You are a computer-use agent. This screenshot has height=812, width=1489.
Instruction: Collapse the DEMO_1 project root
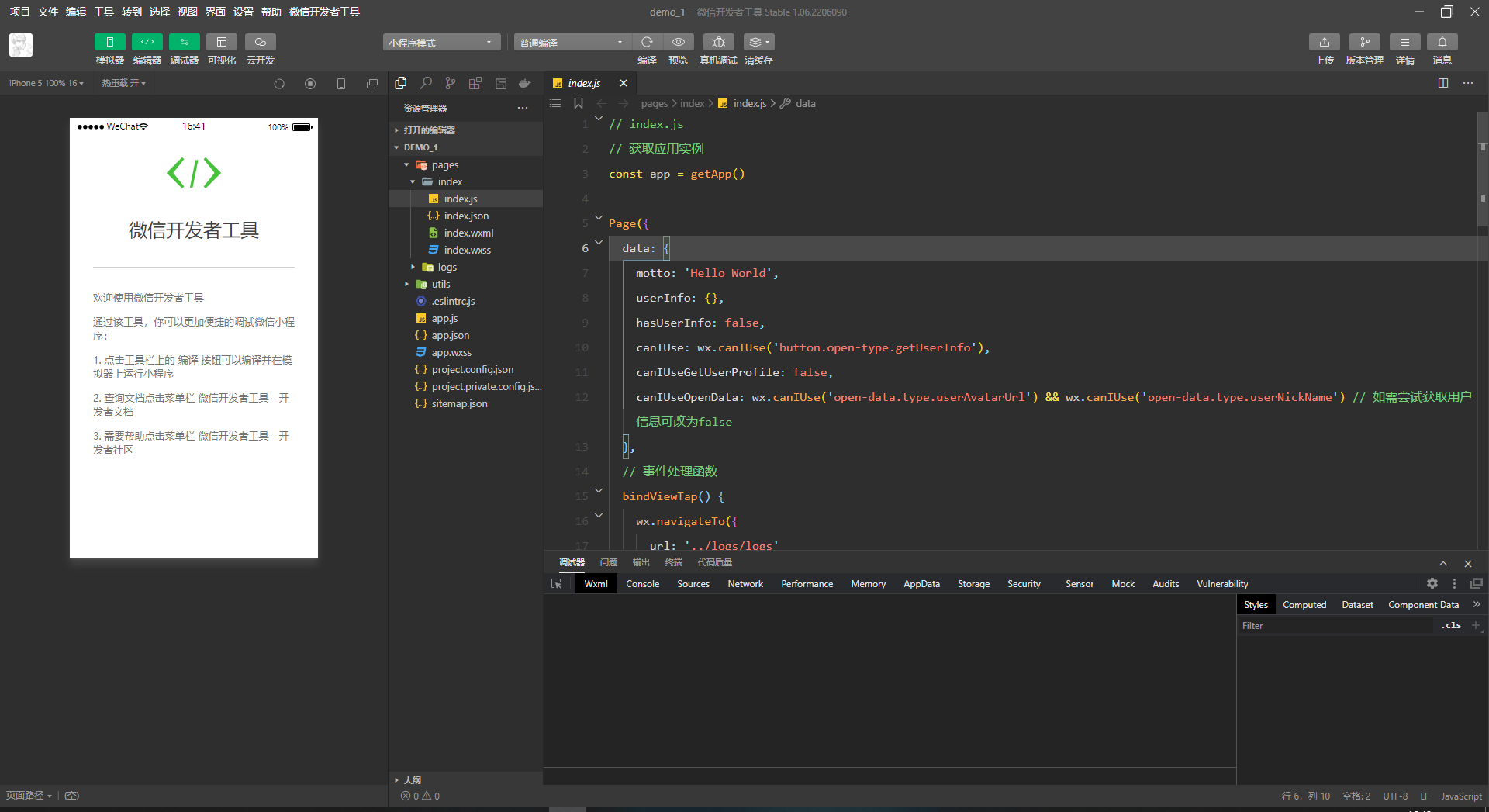pyautogui.click(x=465, y=147)
